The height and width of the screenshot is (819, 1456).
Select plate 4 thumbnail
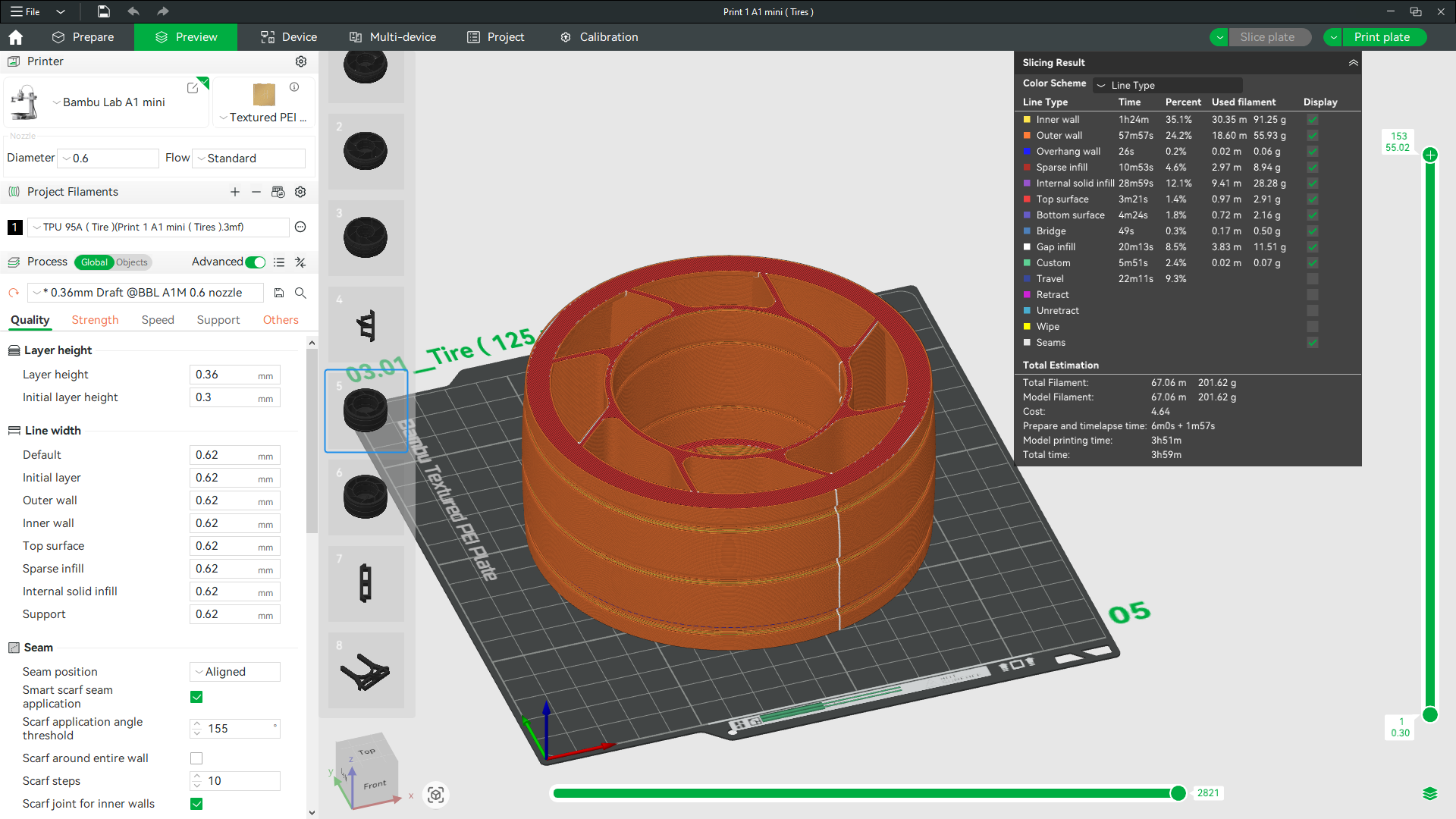coord(366,325)
